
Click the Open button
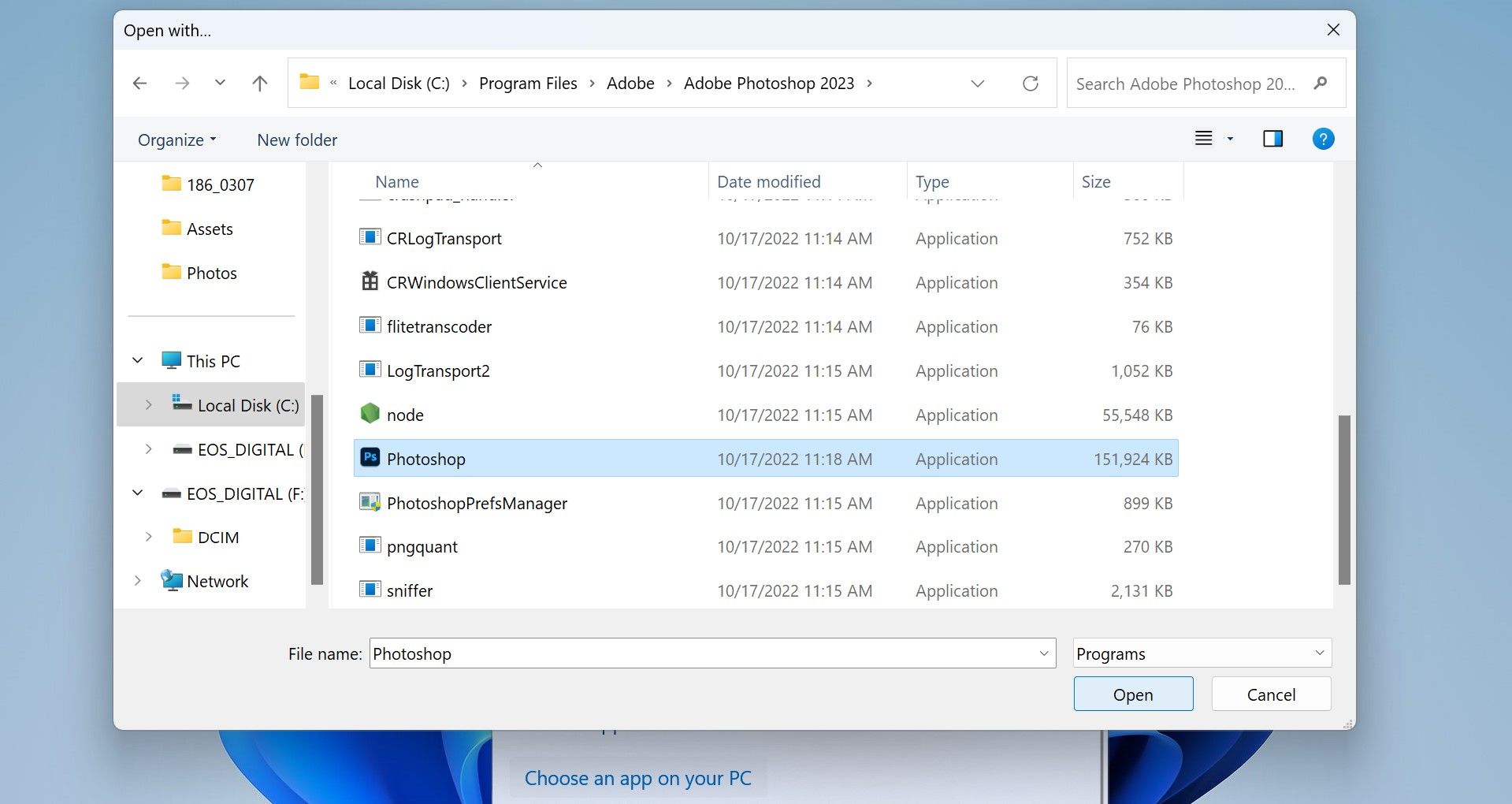[x=1132, y=694]
